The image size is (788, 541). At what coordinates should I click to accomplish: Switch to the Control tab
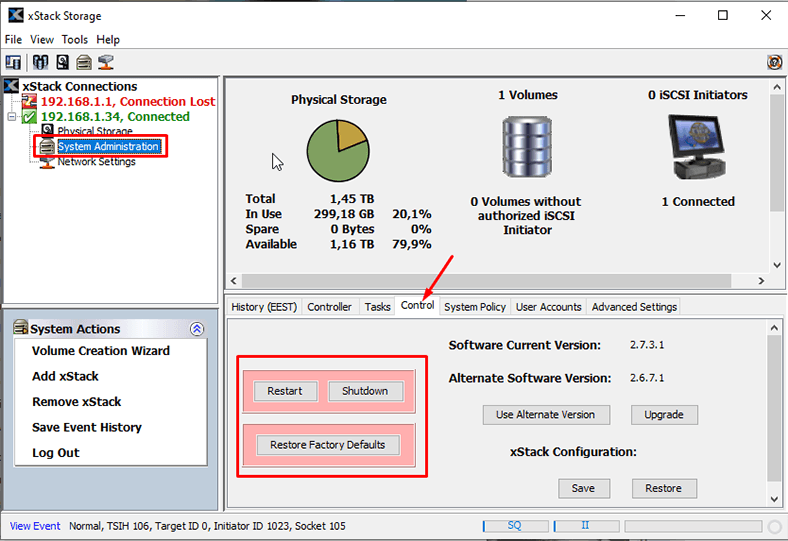418,305
